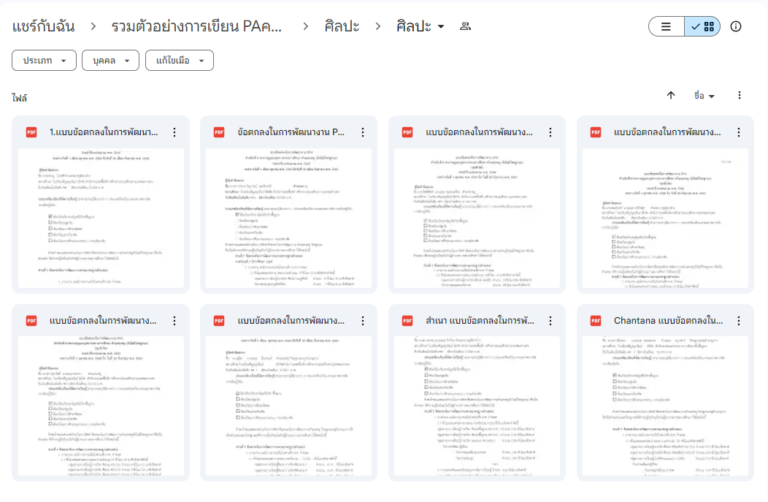Reverse sort direction with the arrow icon
The width and height of the screenshot is (768, 502).
(671, 96)
